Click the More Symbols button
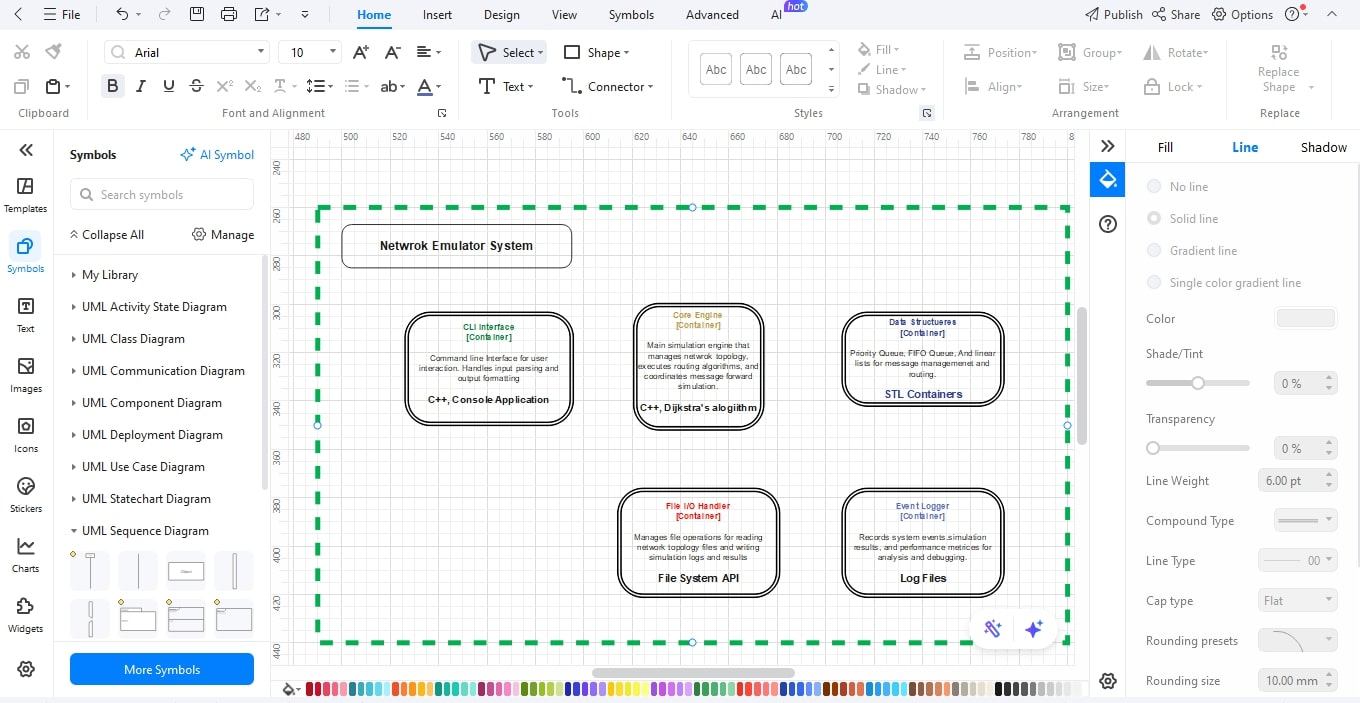The height and width of the screenshot is (703, 1360). (x=161, y=669)
